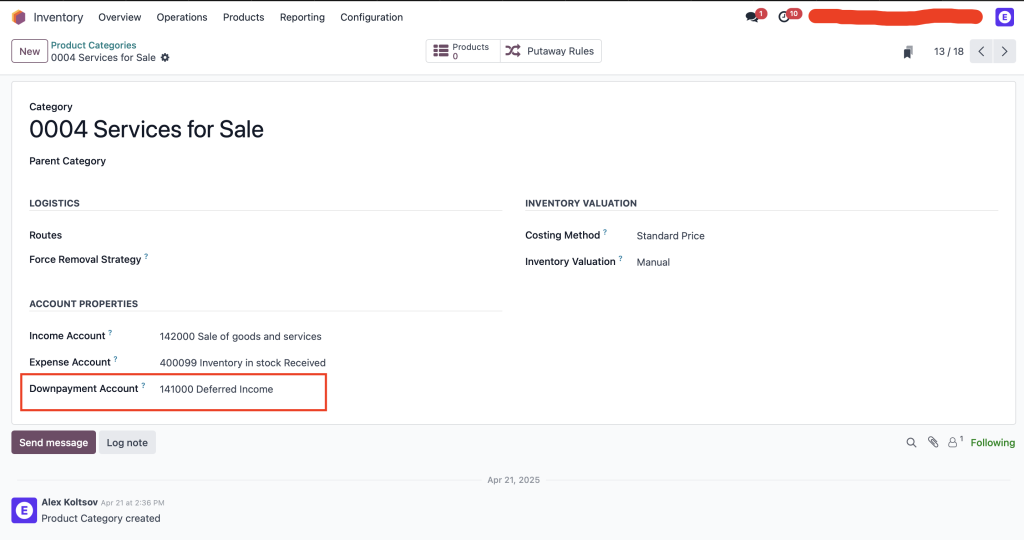Click the bookmark icon near pager
Viewport: 1024px width, 540px height.
click(908, 52)
